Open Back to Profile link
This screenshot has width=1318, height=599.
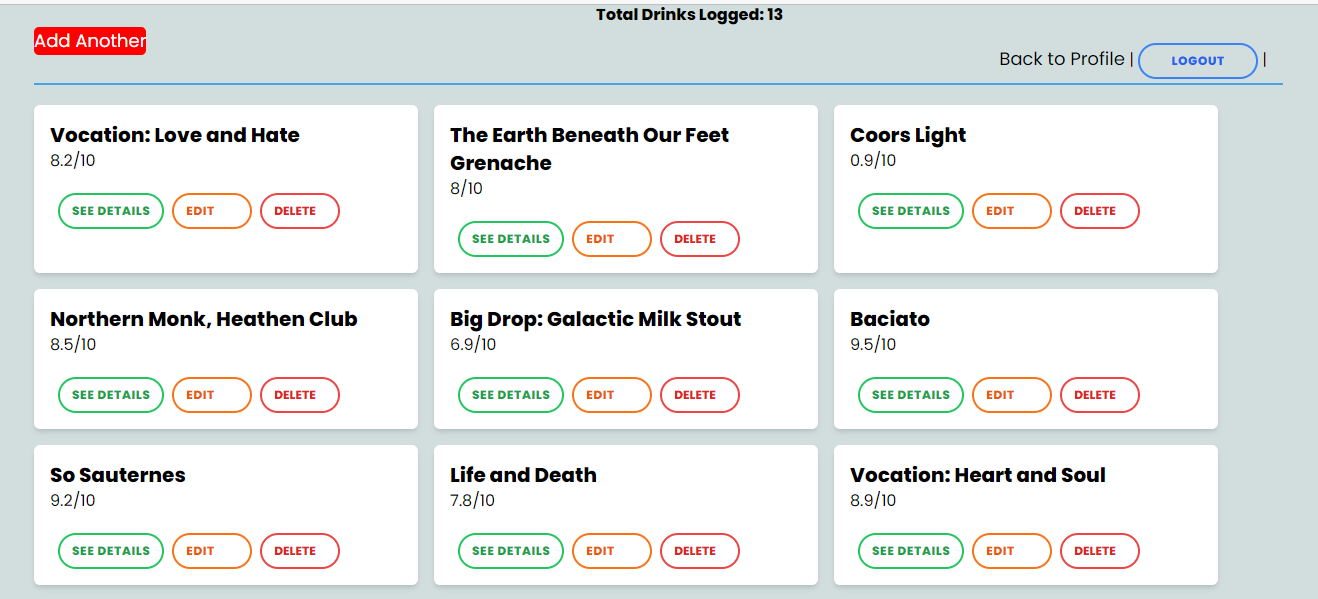(1060, 59)
